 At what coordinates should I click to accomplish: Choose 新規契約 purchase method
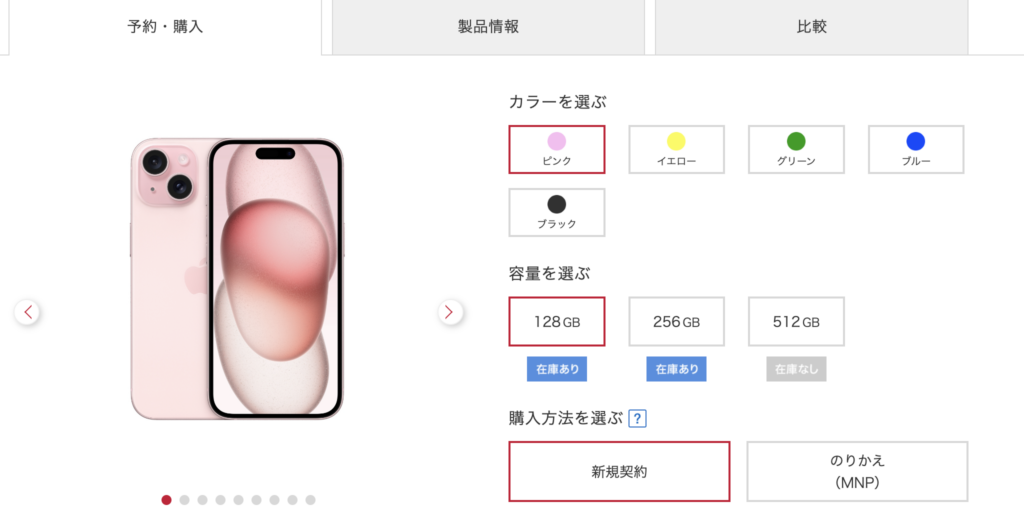tap(619, 471)
